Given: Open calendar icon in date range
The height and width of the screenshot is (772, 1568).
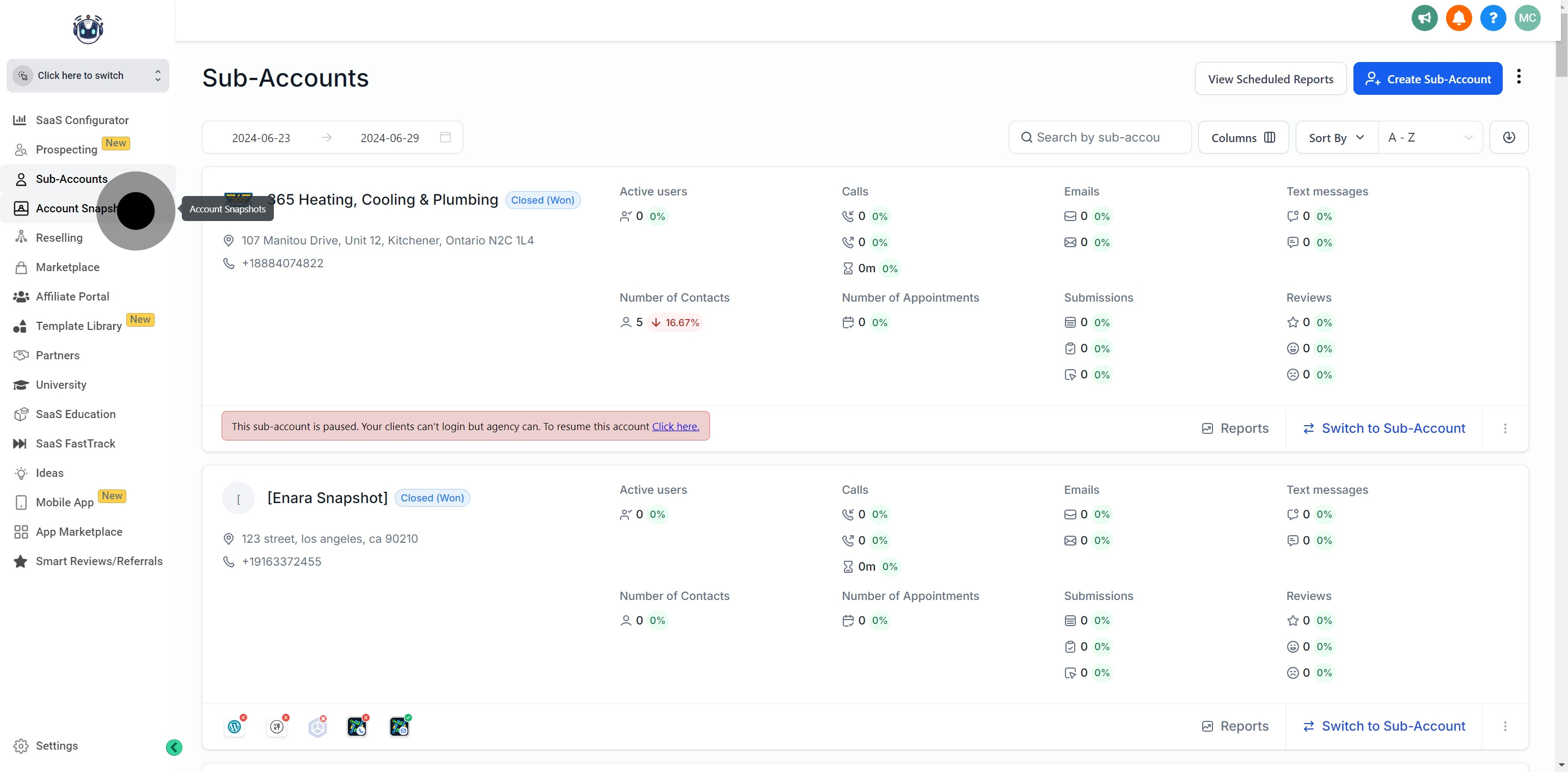Looking at the screenshot, I should (445, 138).
